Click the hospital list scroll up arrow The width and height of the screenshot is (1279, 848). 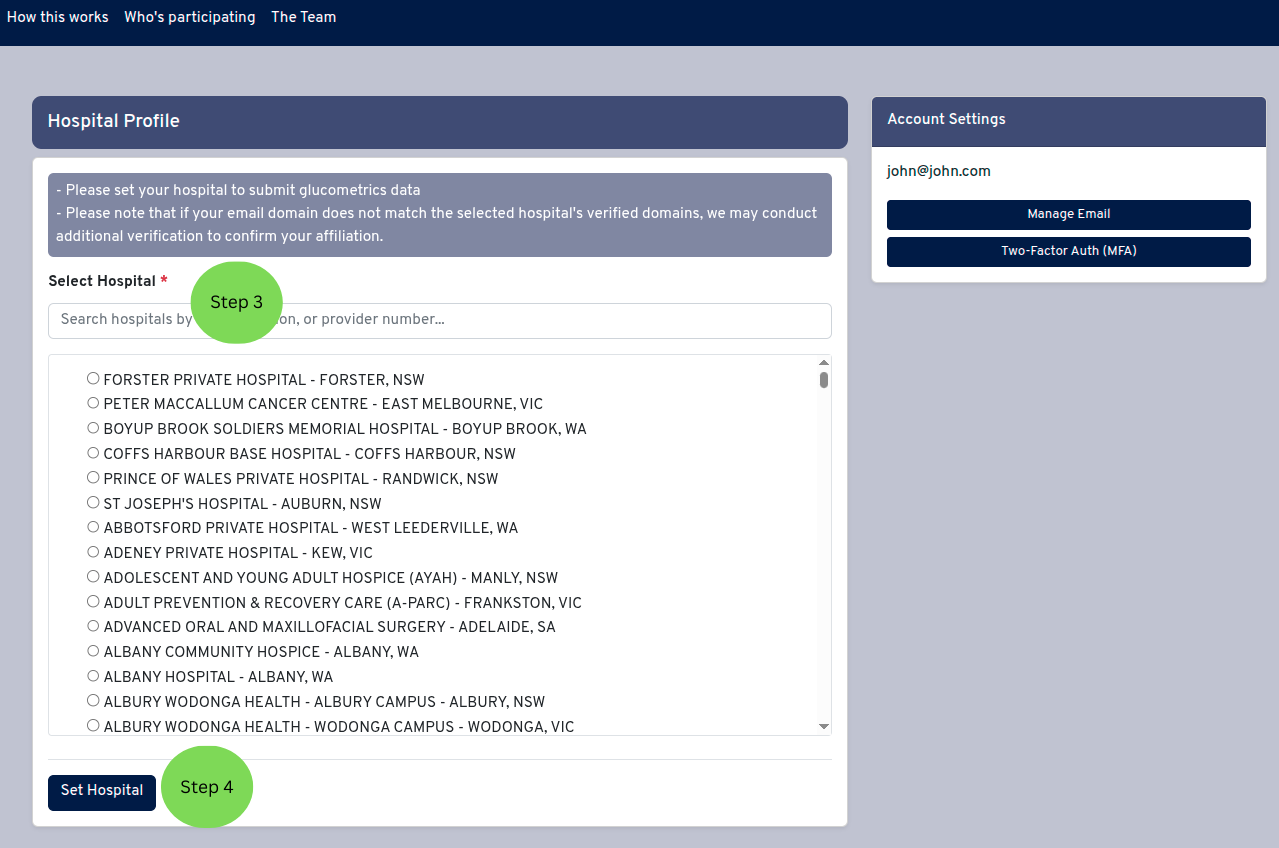point(824,363)
